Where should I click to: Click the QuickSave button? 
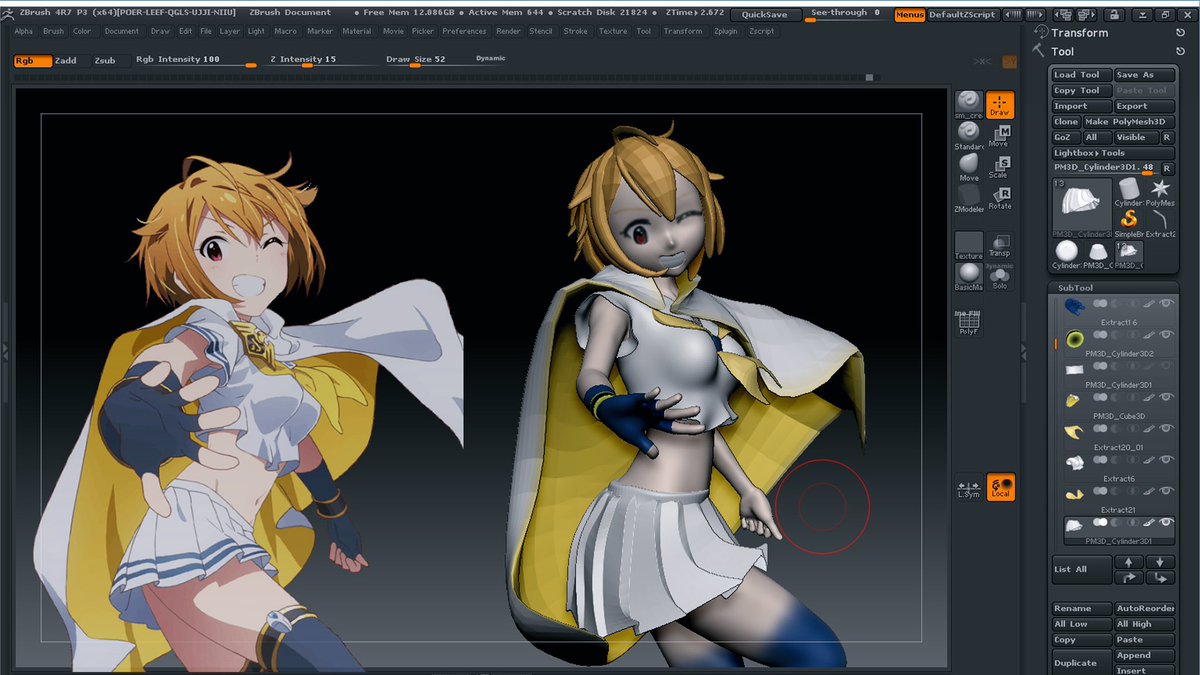point(765,15)
